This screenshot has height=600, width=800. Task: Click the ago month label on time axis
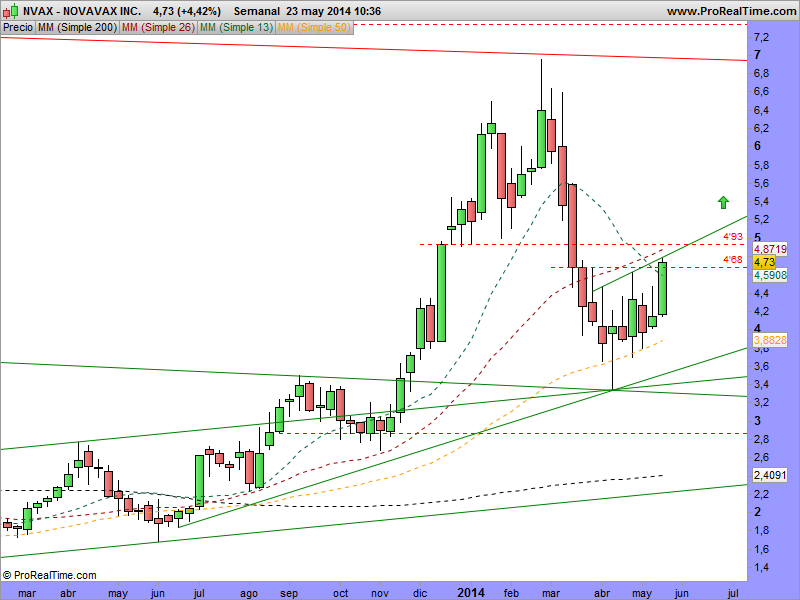(248, 594)
